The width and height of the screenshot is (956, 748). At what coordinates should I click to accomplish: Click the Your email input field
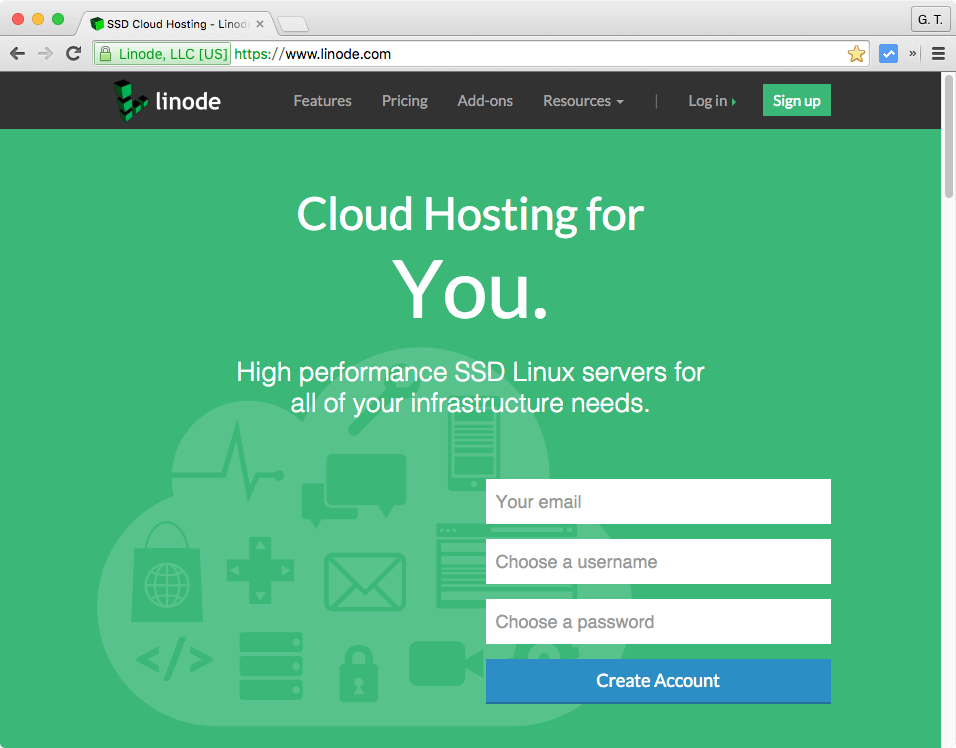(x=658, y=501)
